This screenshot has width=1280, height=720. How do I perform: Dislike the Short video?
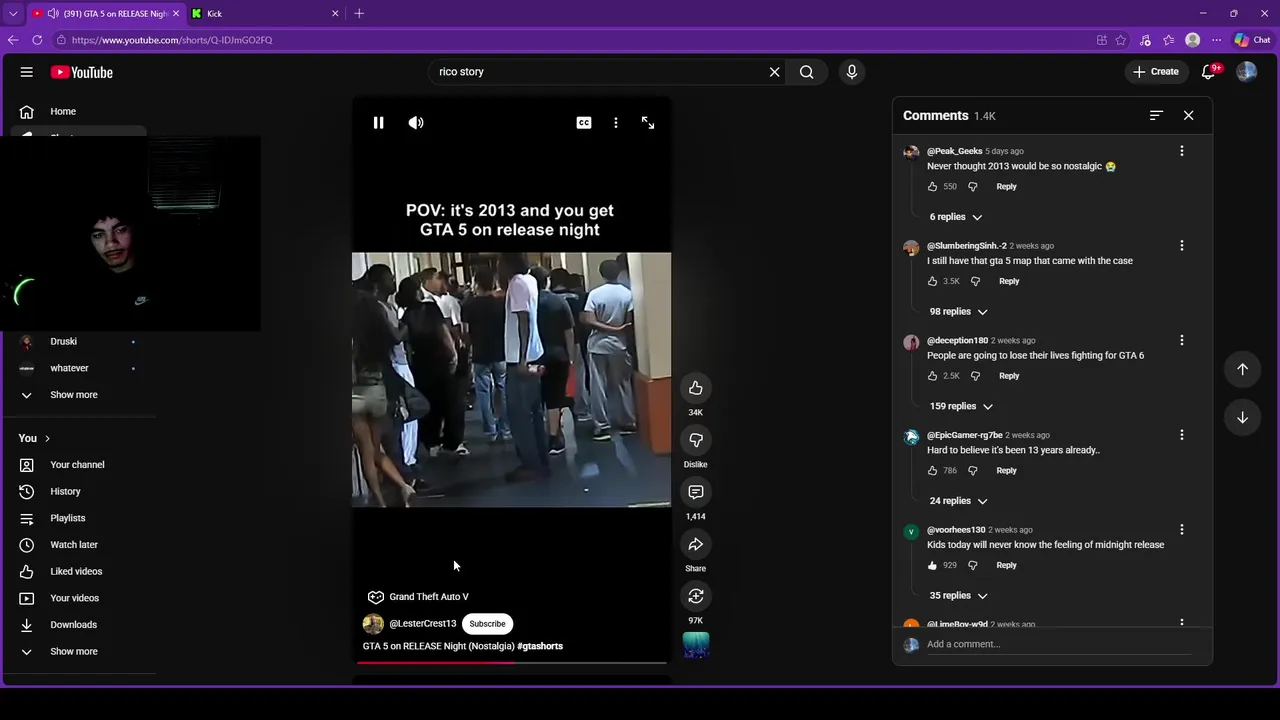pyautogui.click(x=696, y=440)
